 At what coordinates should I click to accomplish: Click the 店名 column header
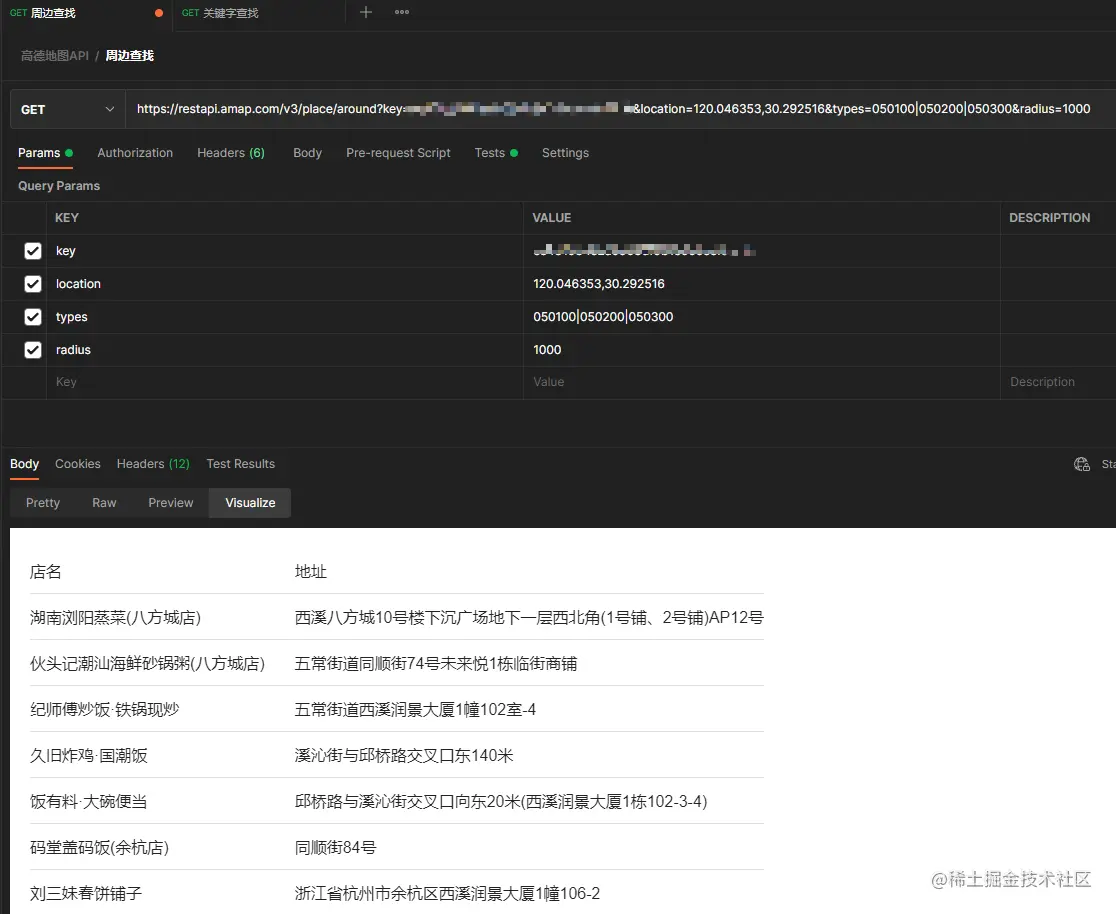(x=46, y=572)
